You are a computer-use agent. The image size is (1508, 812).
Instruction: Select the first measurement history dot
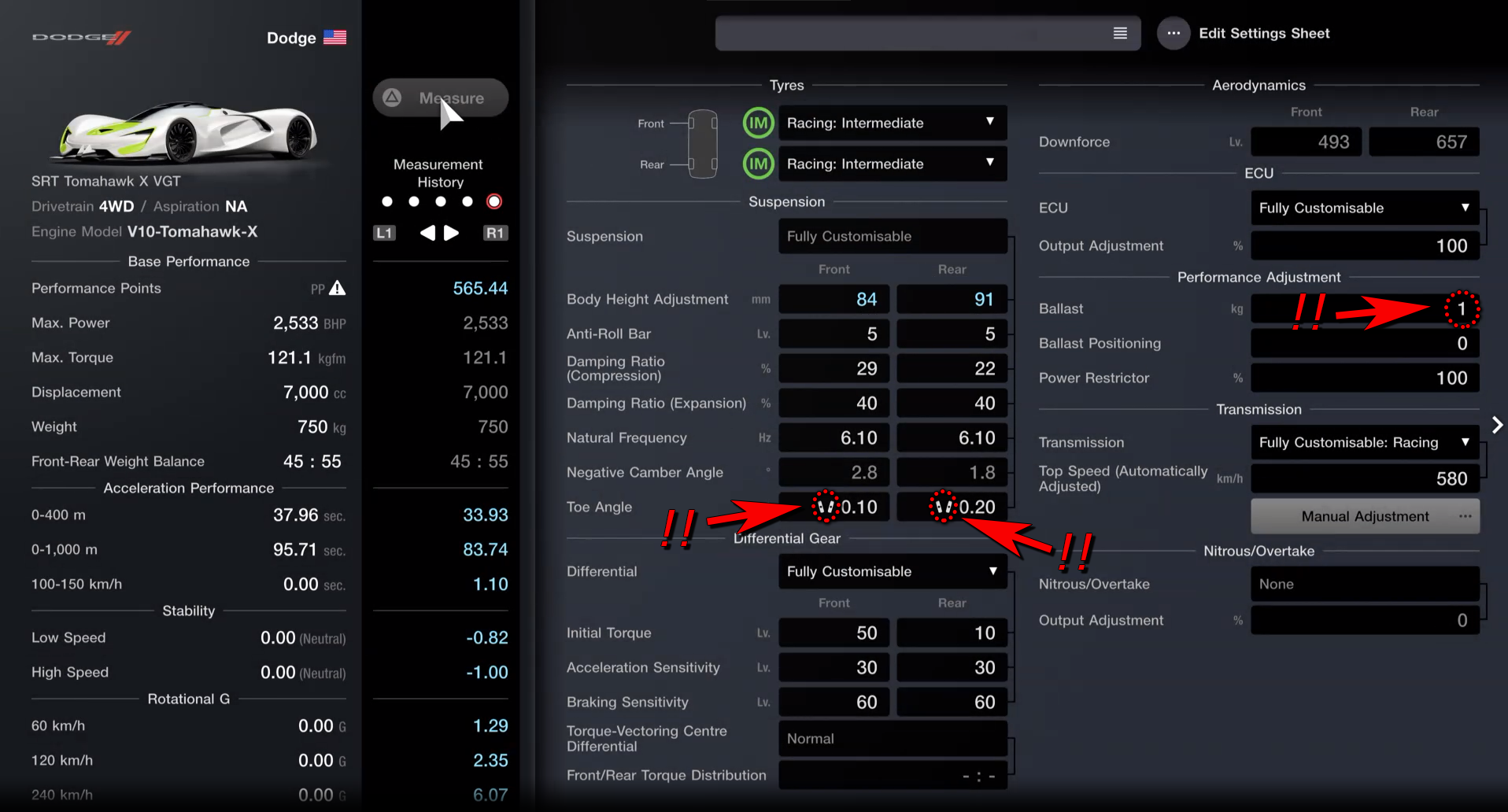point(386,201)
